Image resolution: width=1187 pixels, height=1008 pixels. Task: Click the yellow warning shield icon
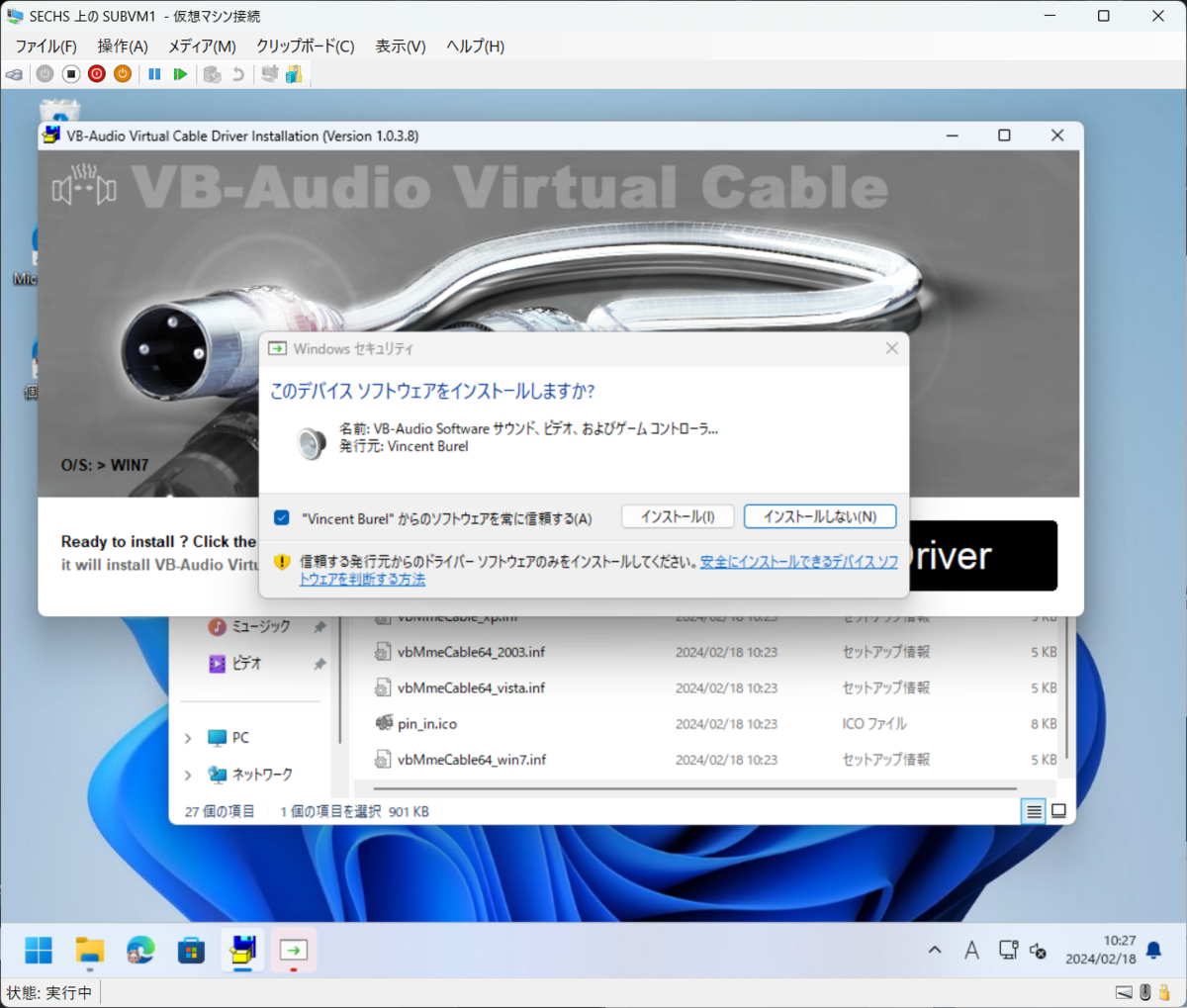click(x=282, y=562)
